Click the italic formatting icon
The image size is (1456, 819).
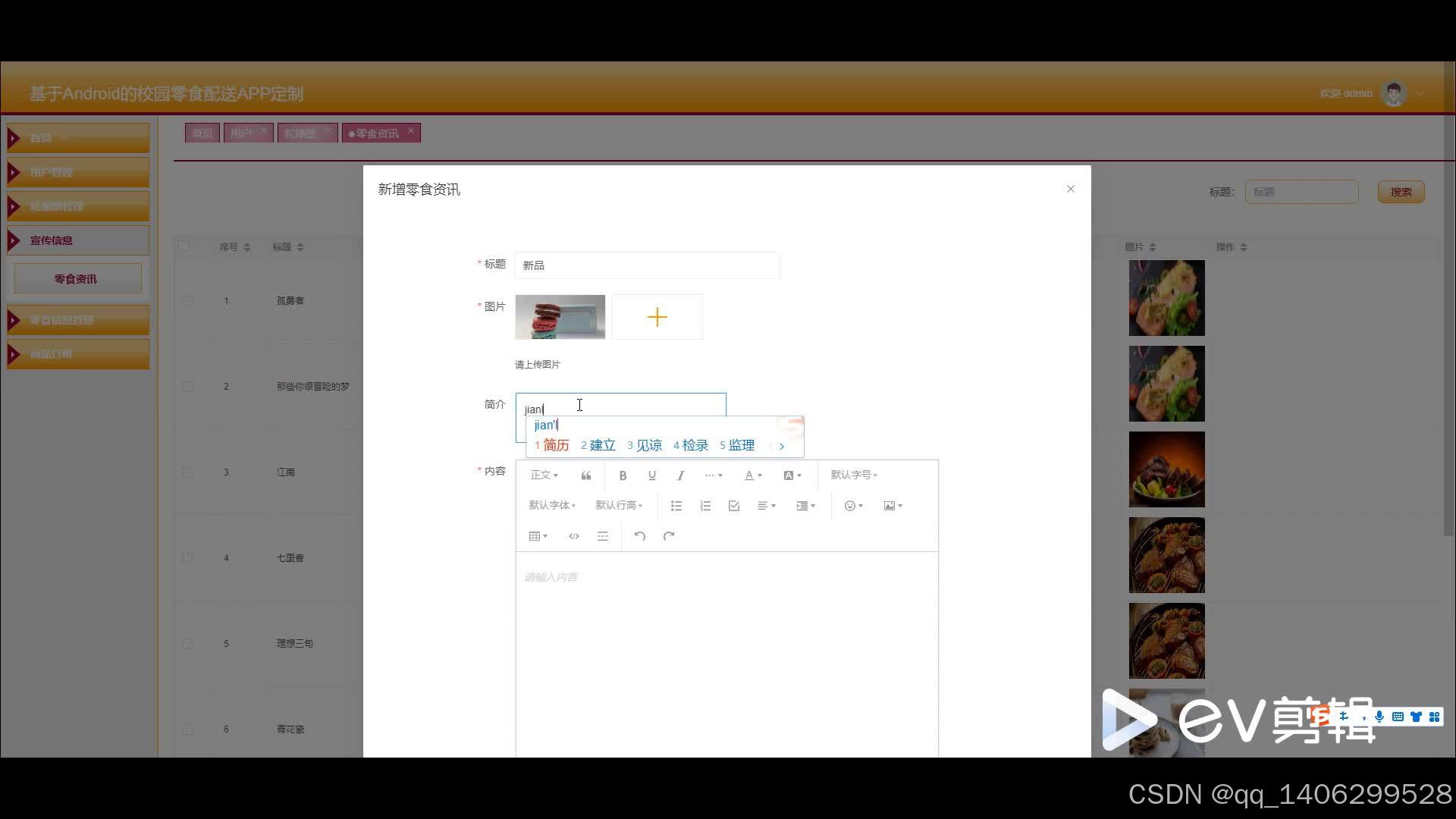(x=680, y=475)
